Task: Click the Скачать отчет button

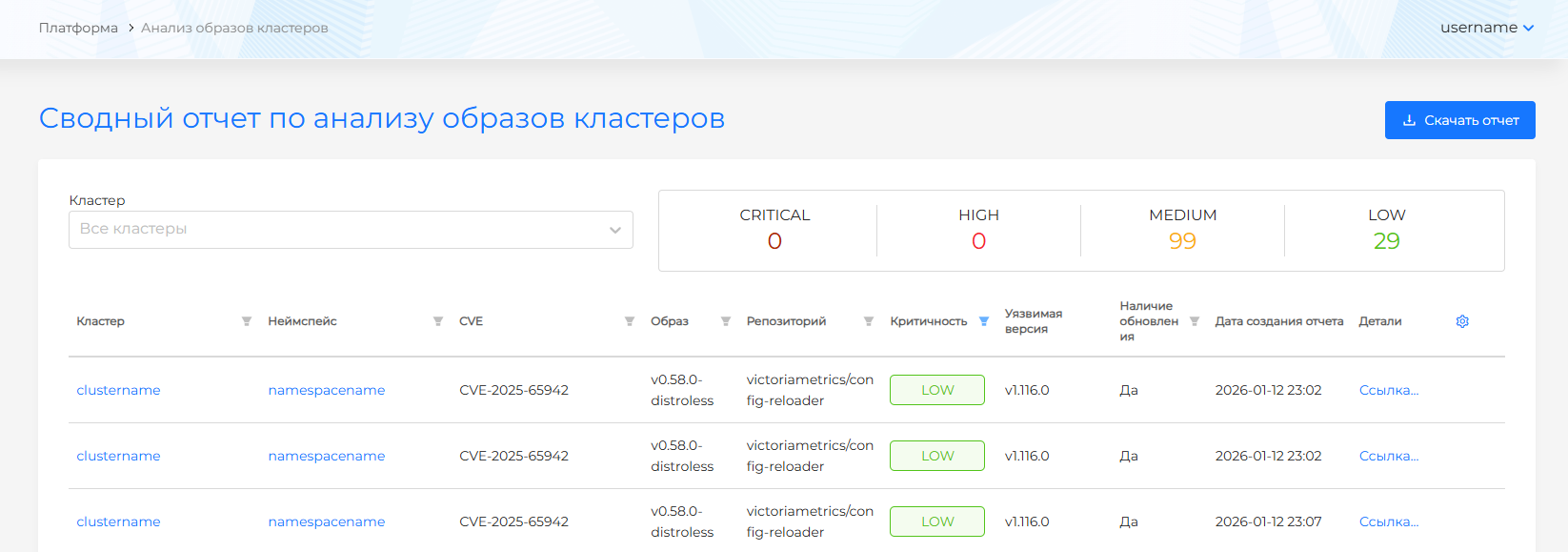Action: [x=1460, y=120]
